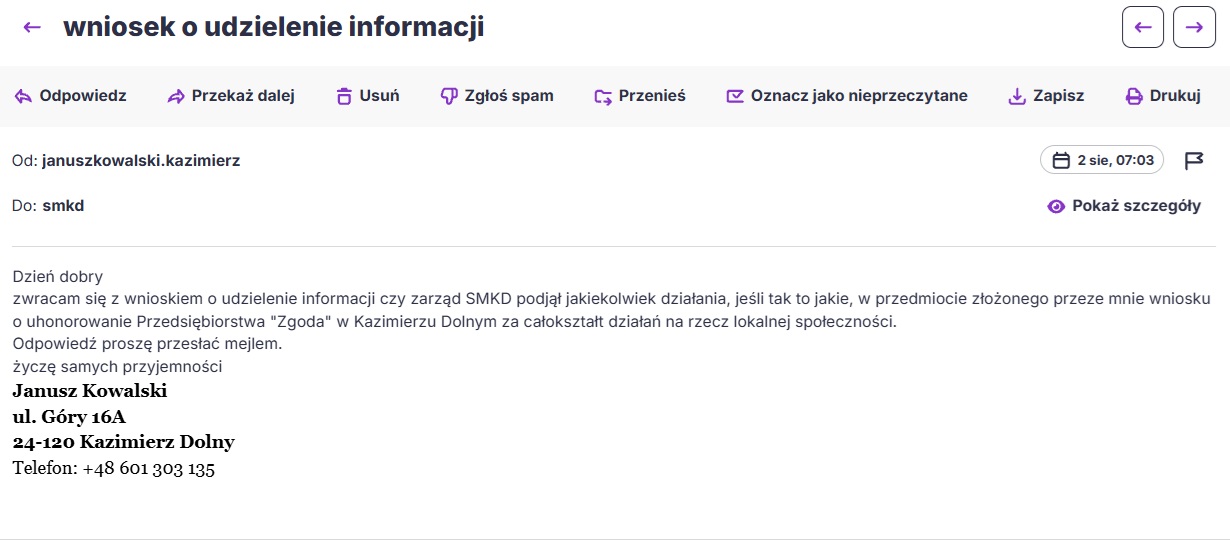
Task: Click the Zgłoś spam thumbs-down icon
Action: pos(449,96)
